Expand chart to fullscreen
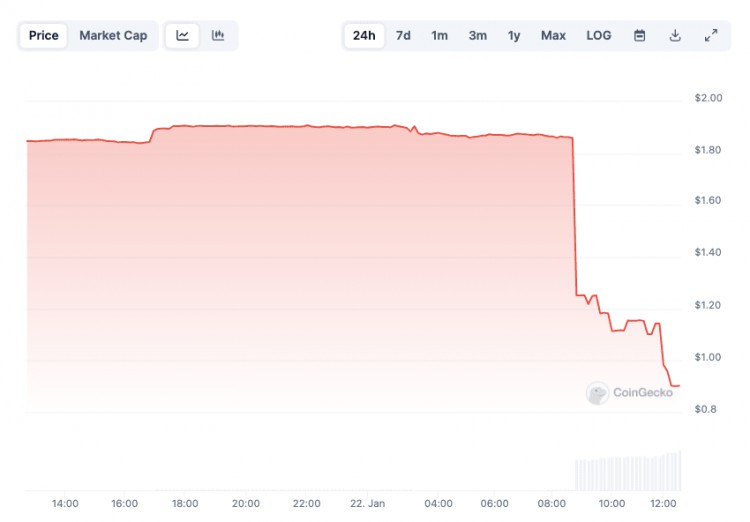750x522 pixels. point(711,35)
